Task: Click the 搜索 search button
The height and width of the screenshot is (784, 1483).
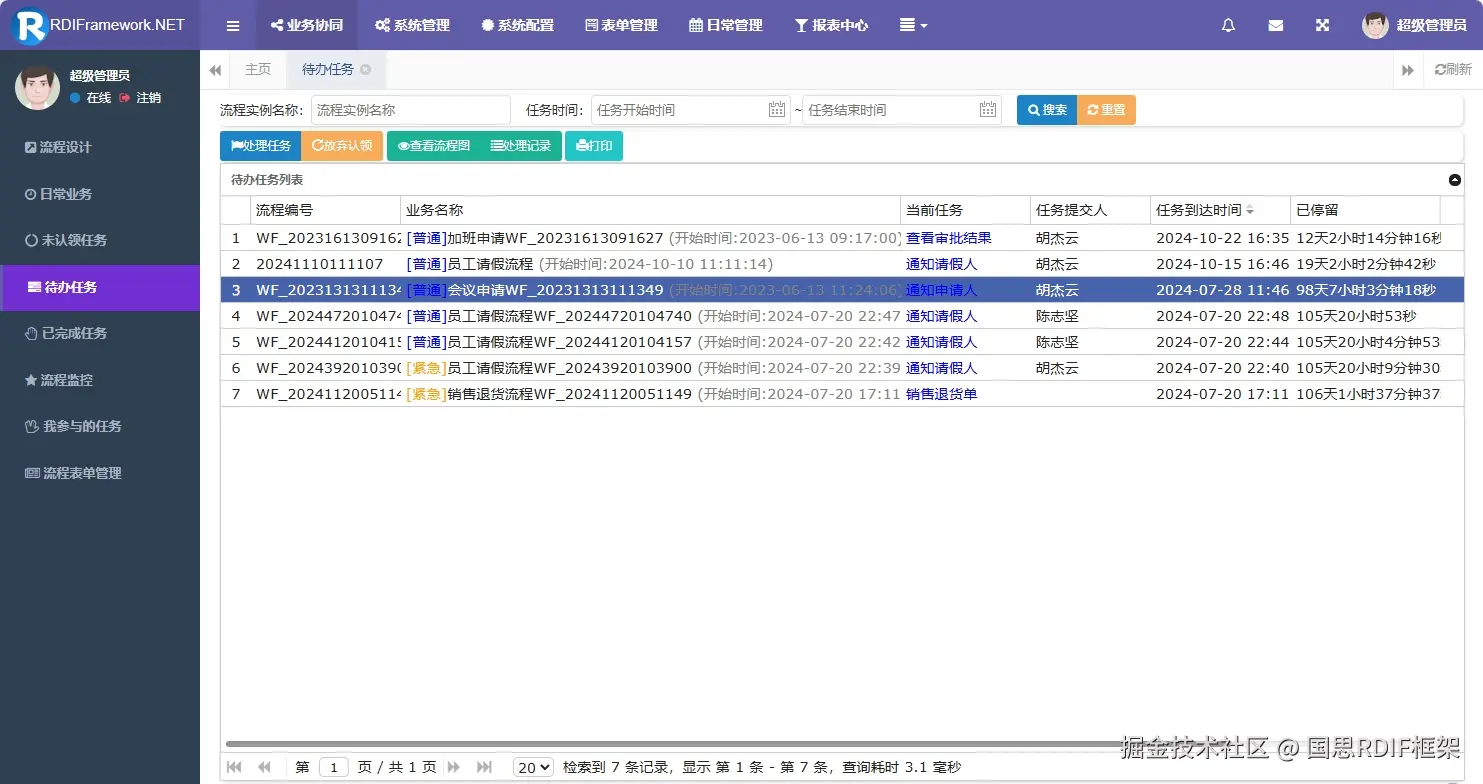Action: click(1046, 110)
